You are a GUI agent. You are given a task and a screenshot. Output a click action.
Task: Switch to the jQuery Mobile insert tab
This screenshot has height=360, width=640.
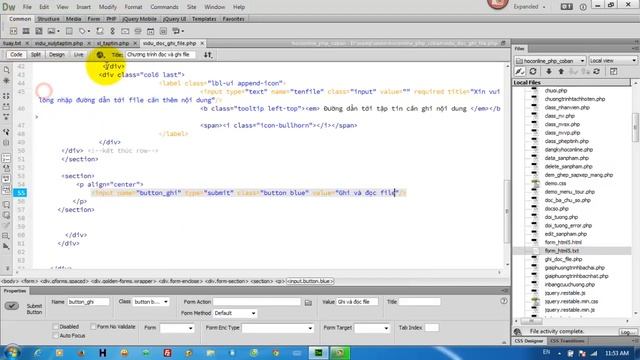[x=139, y=19]
